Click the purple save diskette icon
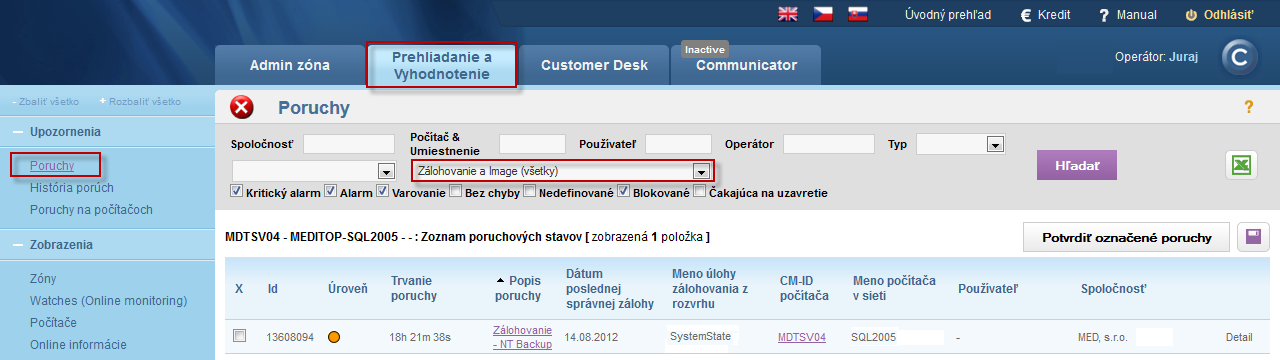This screenshot has height=360, width=1280. point(1253,237)
